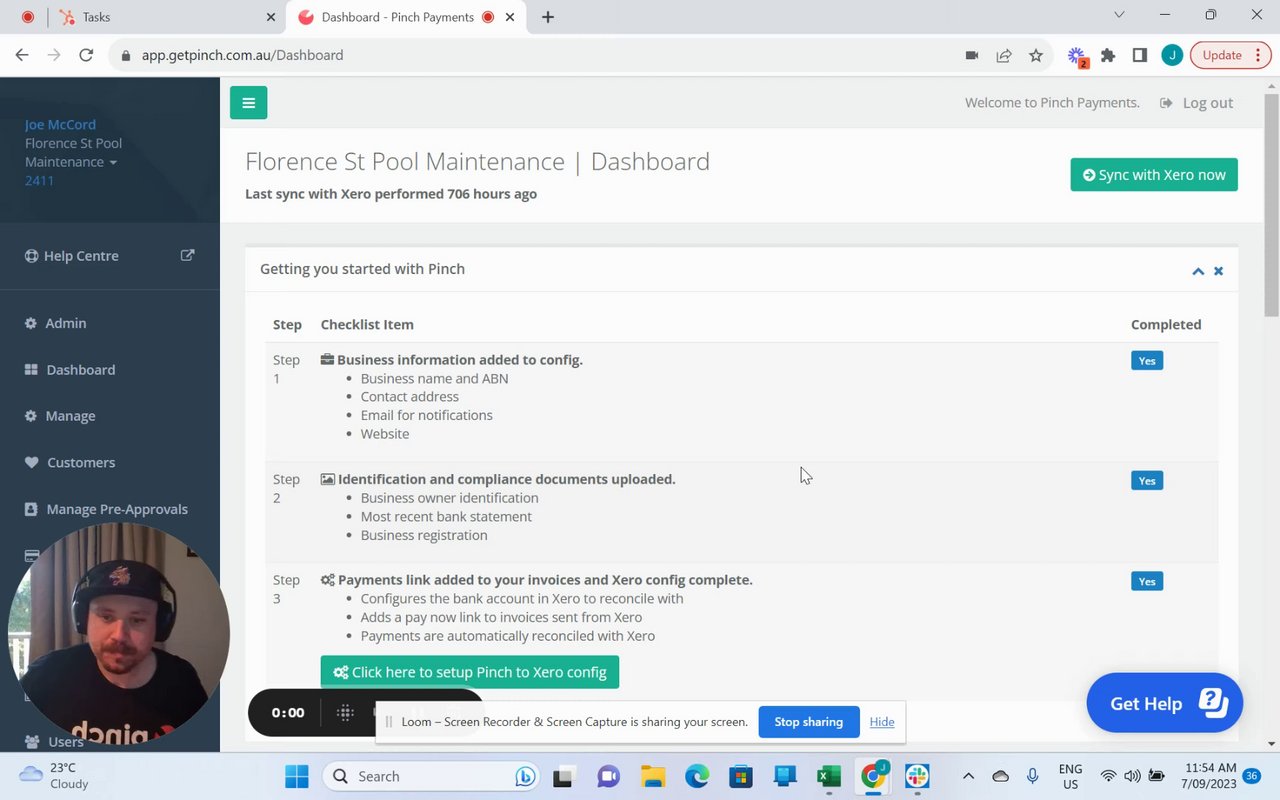Click Step 1 Yes completed badge
The height and width of the screenshot is (800, 1280).
click(1147, 360)
